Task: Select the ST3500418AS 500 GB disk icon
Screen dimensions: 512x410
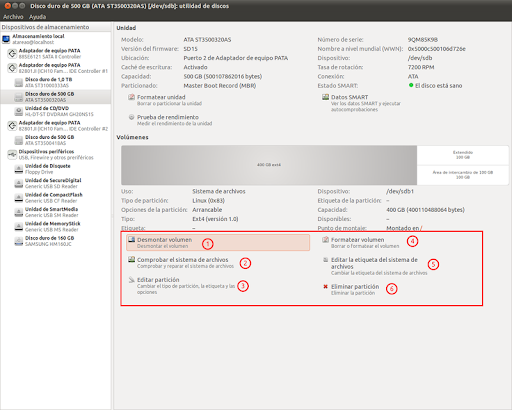Action: [19, 140]
